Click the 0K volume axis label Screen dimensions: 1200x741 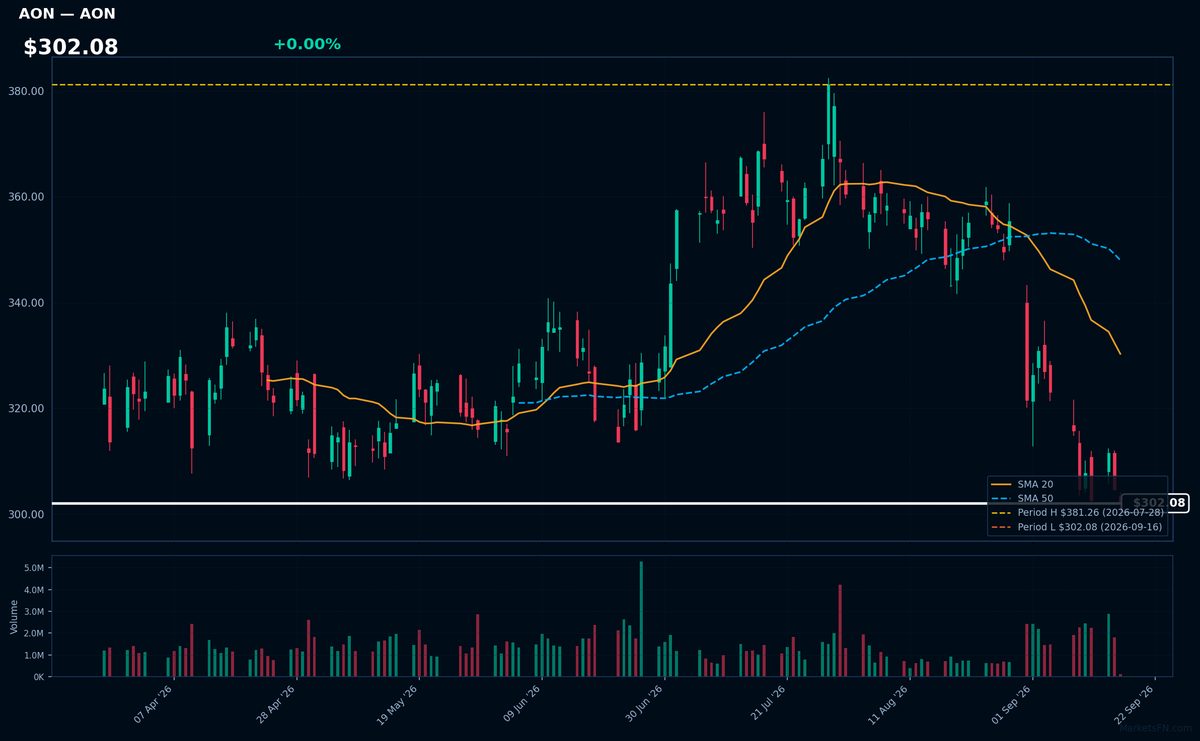click(39, 677)
